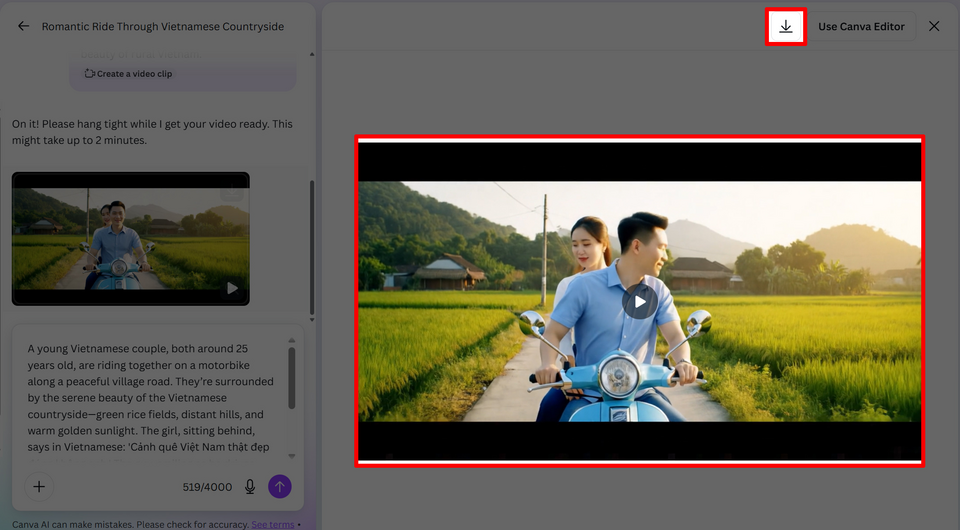The image size is (960, 530).
Task: Open the See terms link
Action: pos(272,524)
